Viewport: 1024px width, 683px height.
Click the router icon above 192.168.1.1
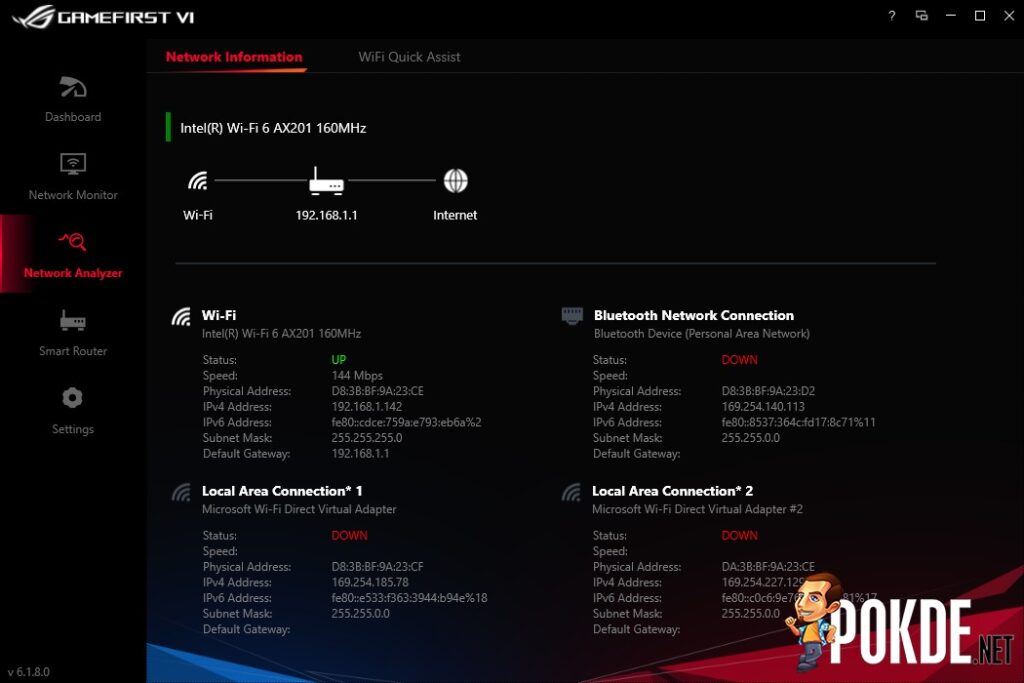326,182
